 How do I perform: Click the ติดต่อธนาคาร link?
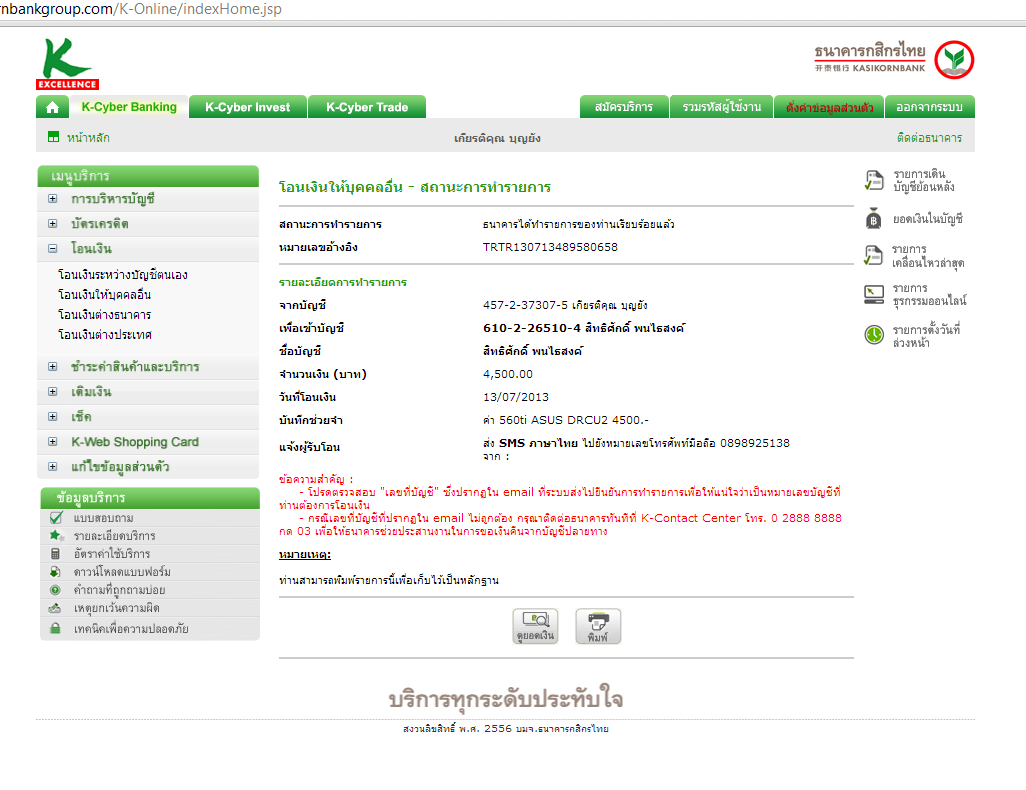pyautogui.click(x=929, y=137)
